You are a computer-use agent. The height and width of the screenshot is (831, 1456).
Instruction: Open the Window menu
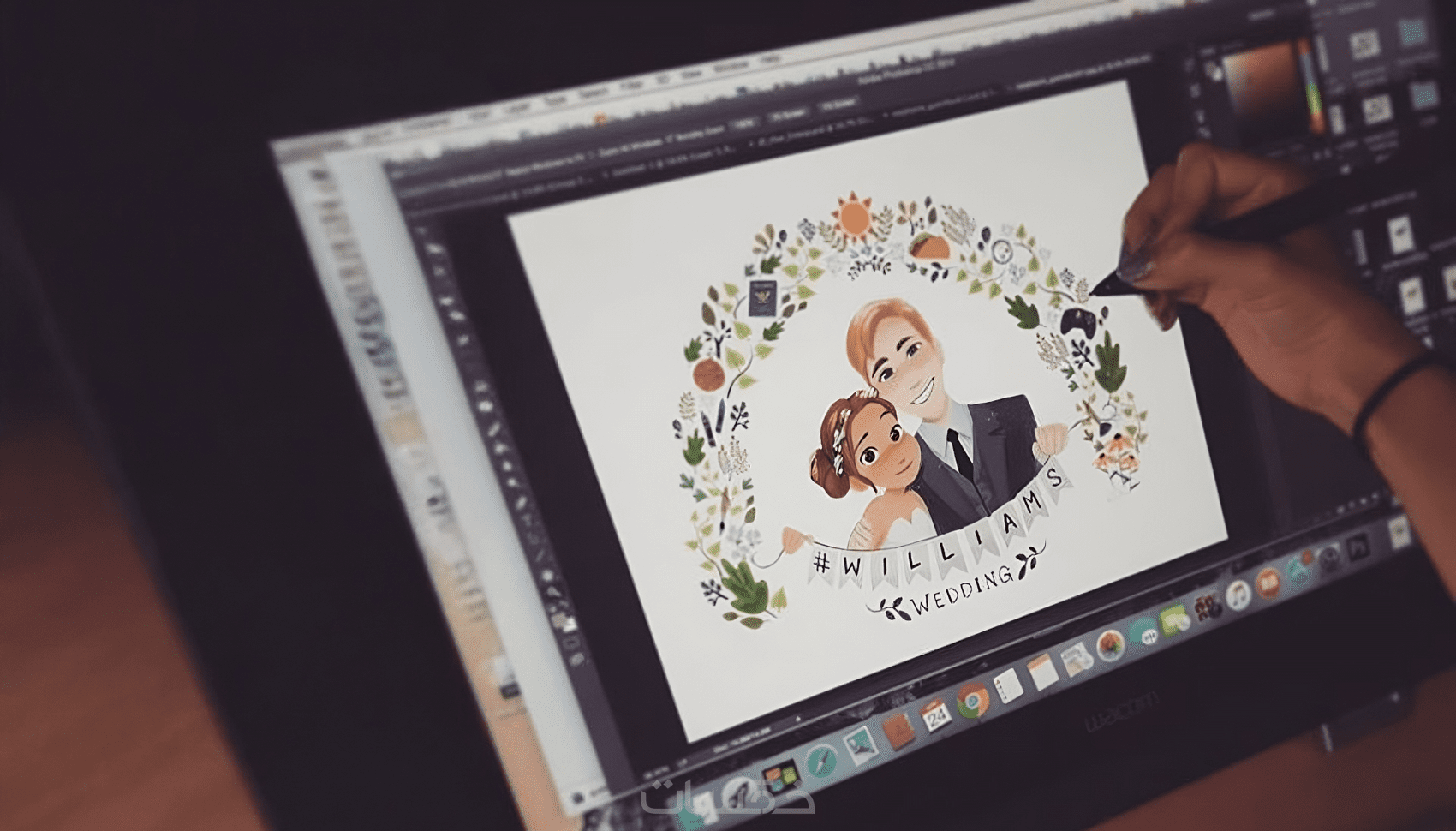coord(731,67)
